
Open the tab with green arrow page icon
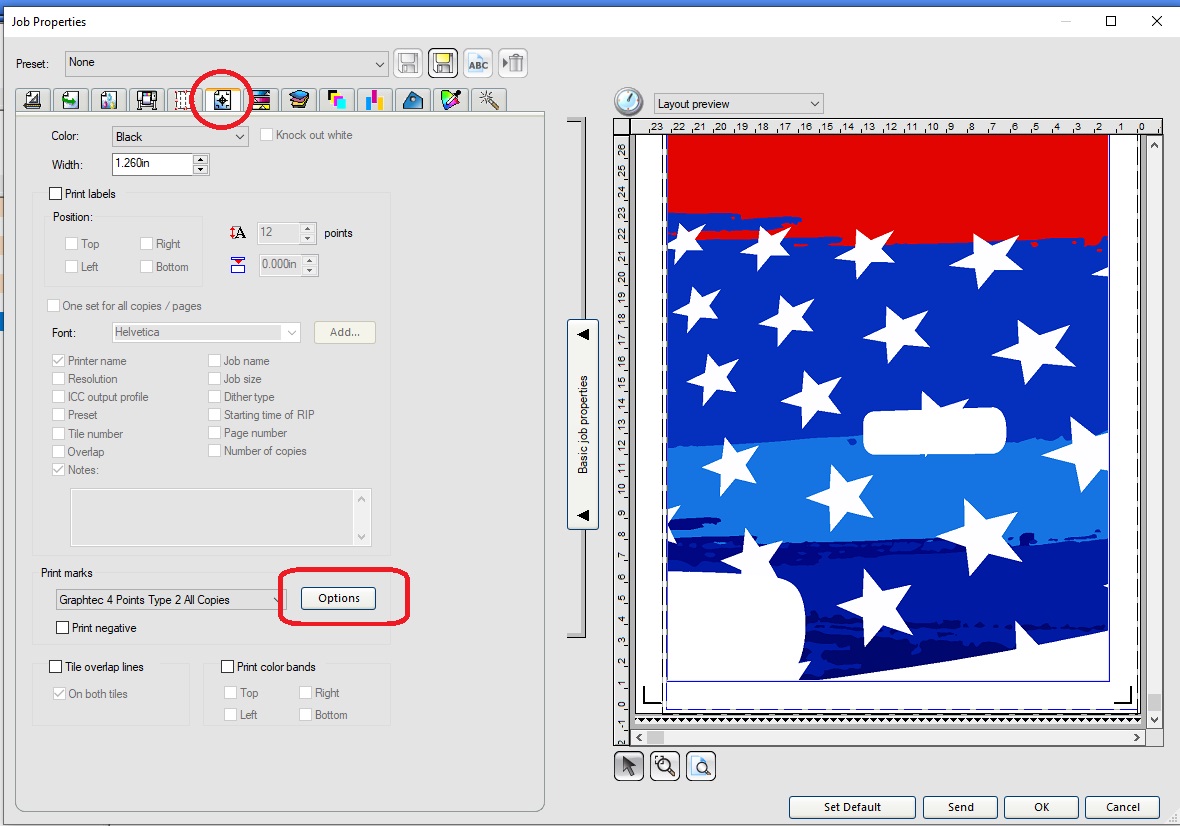point(70,99)
